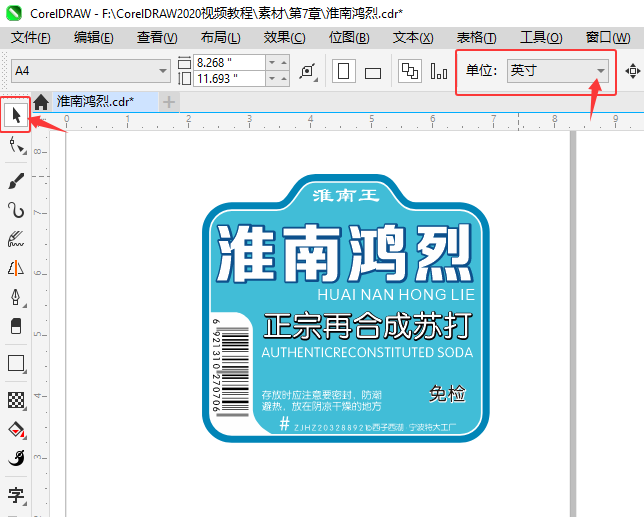Click the barcode on the label
The width and height of the screenshot is (644, 517).
[231, 366]
